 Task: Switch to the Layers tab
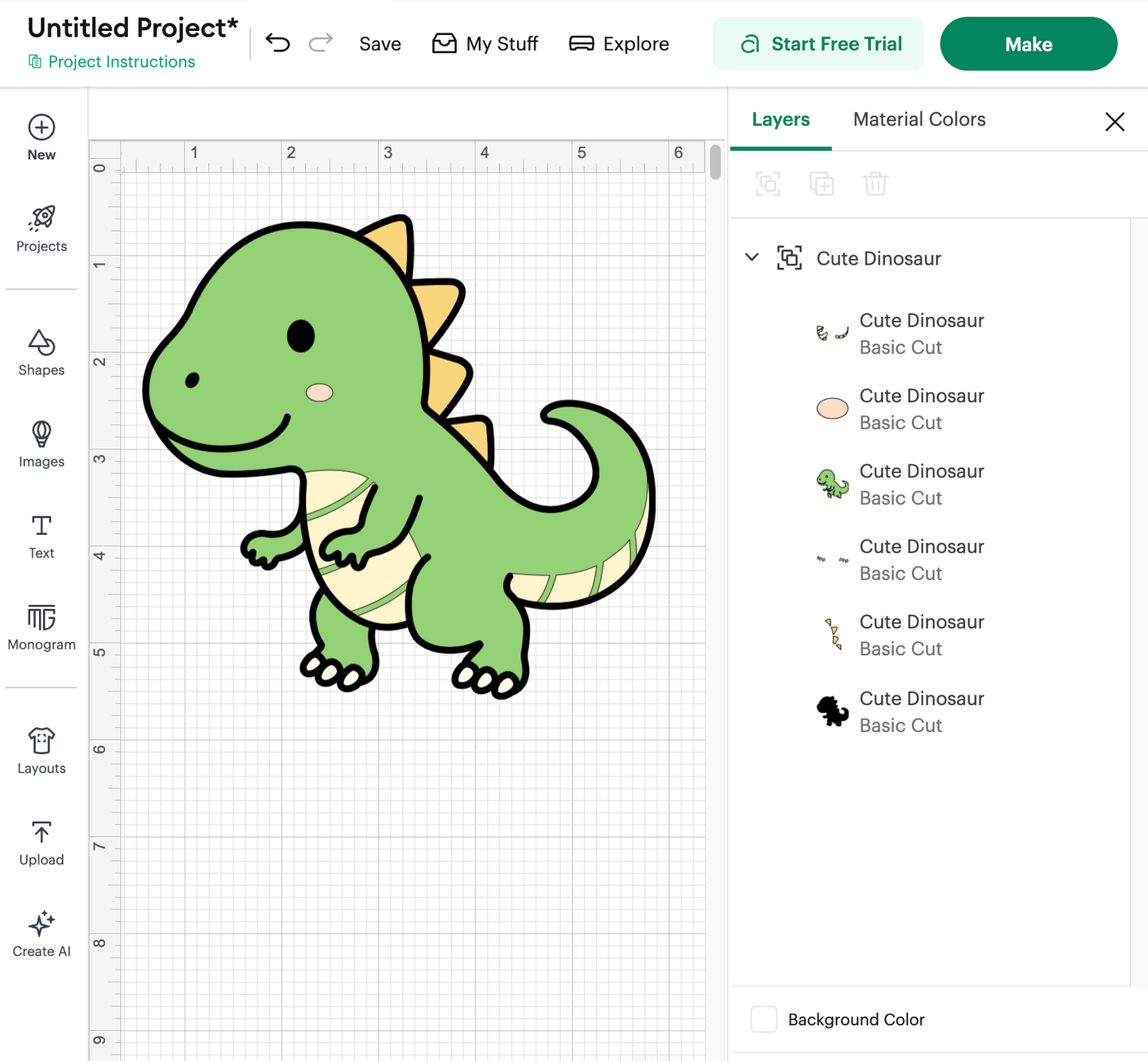point(781,119)
